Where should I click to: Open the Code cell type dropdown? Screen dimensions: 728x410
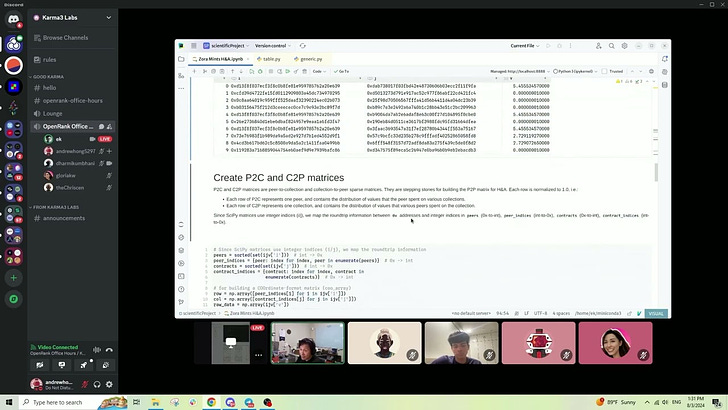(x=319, y=72)
